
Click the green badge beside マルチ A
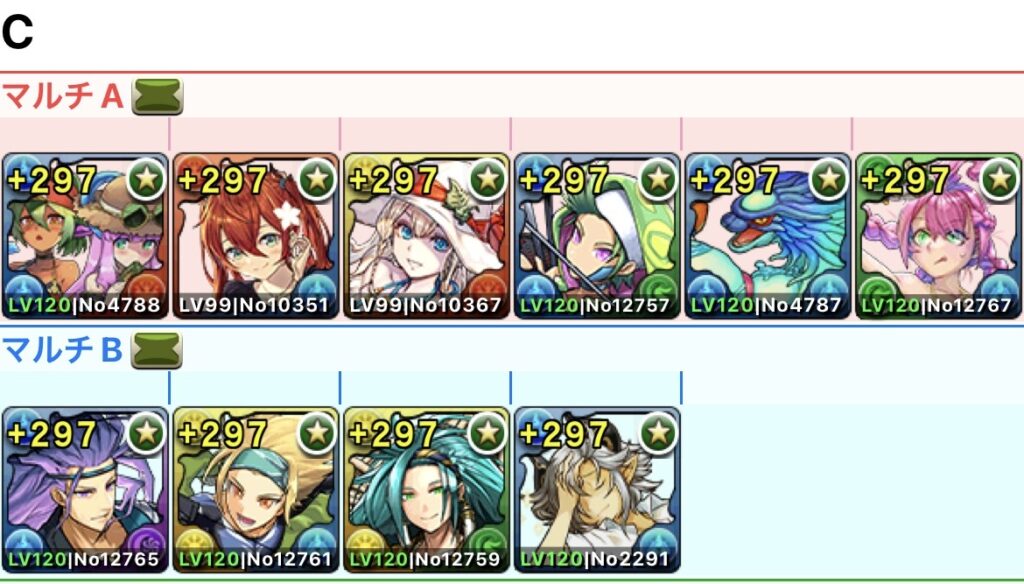coord(157,97)
